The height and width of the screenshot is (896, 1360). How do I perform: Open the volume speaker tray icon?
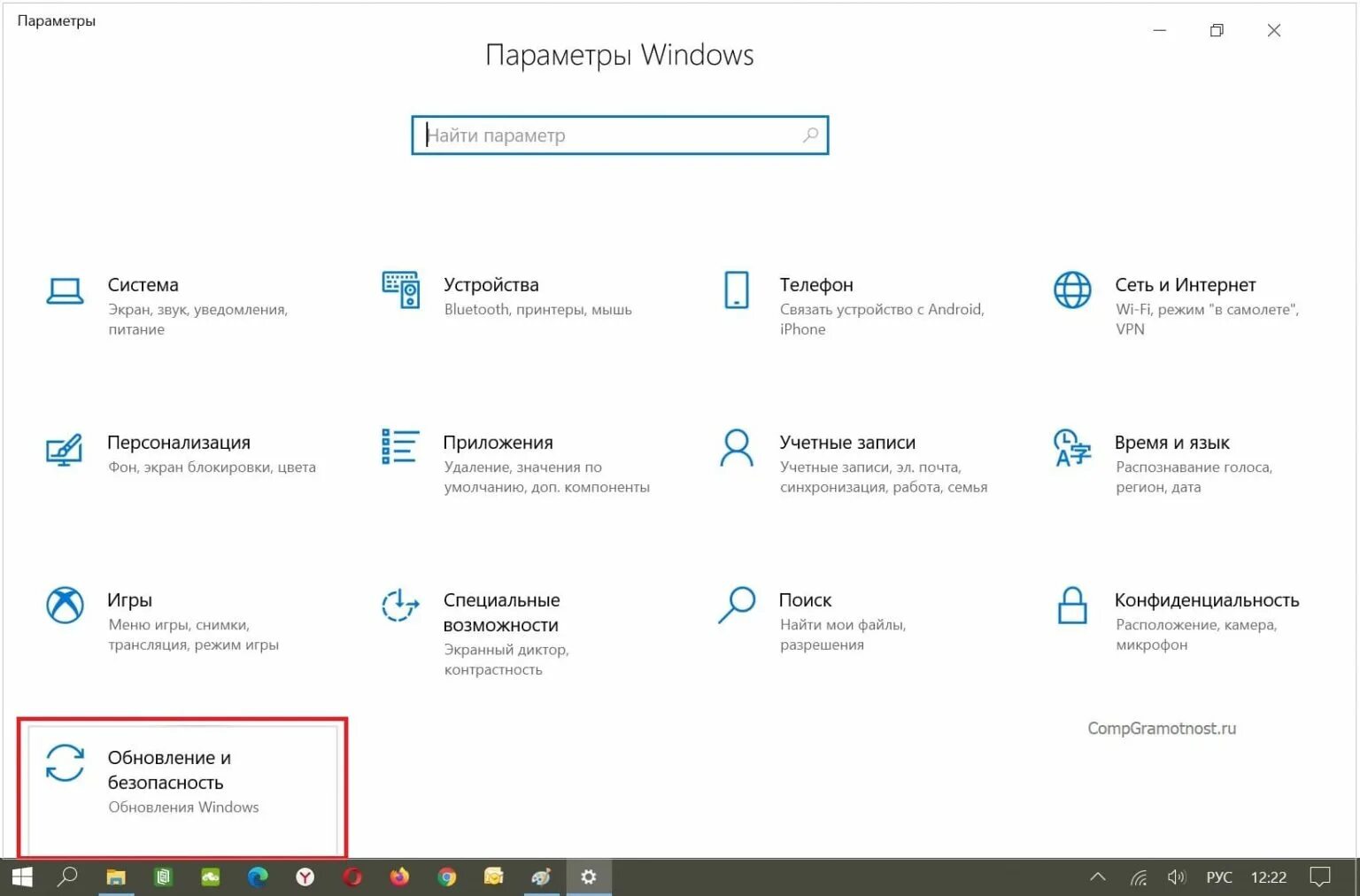click(1176, 877)
